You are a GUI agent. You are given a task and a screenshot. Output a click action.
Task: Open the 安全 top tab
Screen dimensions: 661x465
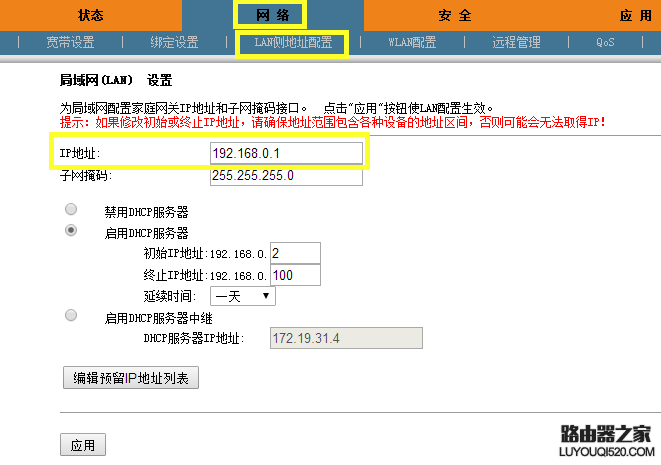point(454,15)
